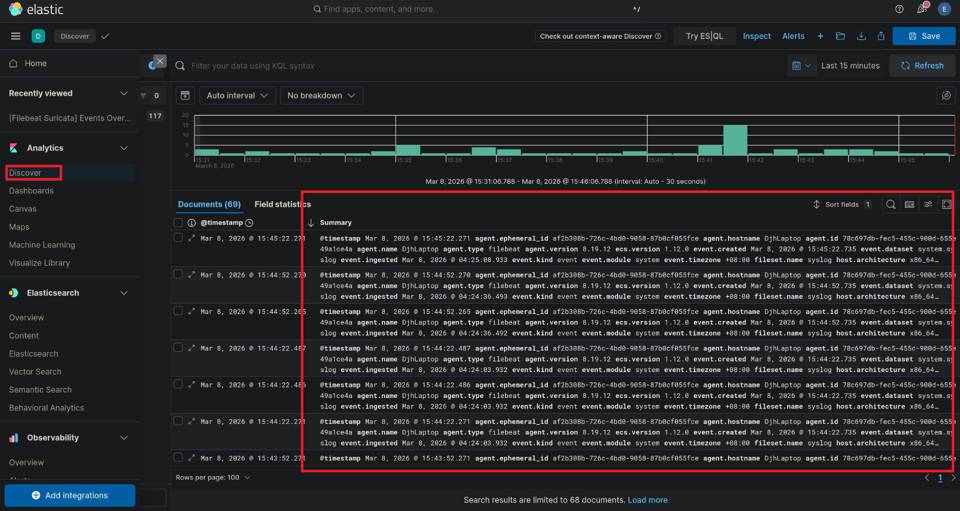Switch to the Field statistics tab
This screenshot has height=511, width=960.
282,204
